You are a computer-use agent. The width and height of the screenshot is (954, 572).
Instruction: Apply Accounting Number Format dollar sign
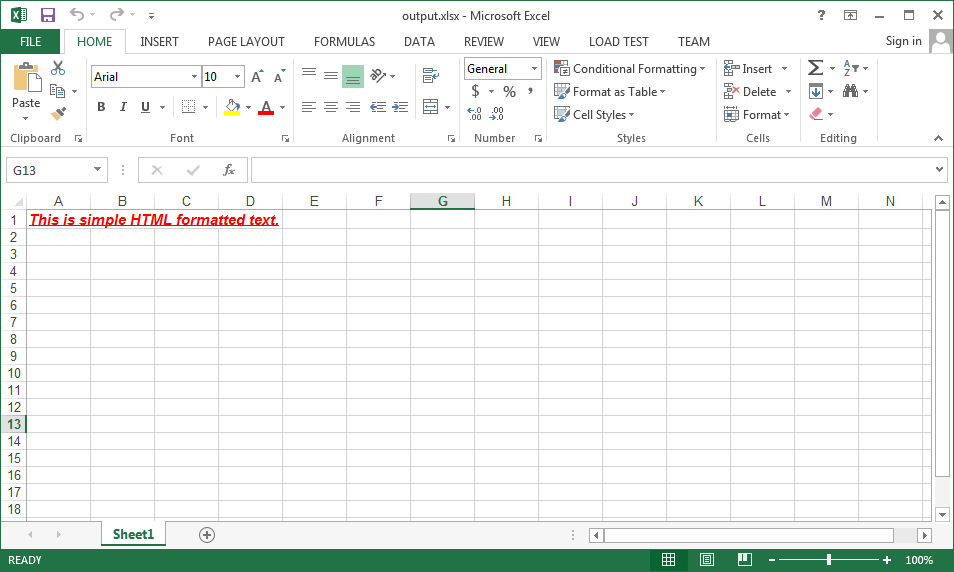click(x=475, y=91)
